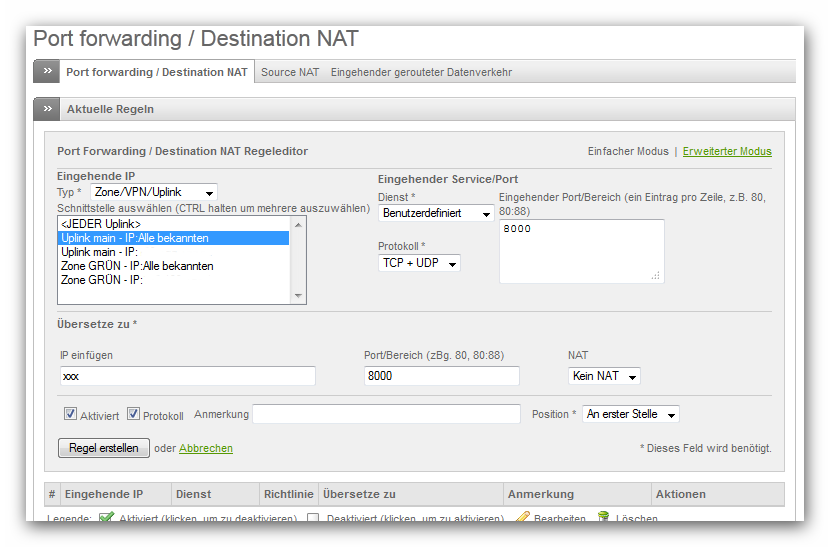Switch to the Source NAT tab
Viewport: 830px width, 547px height.
(290, 72)
